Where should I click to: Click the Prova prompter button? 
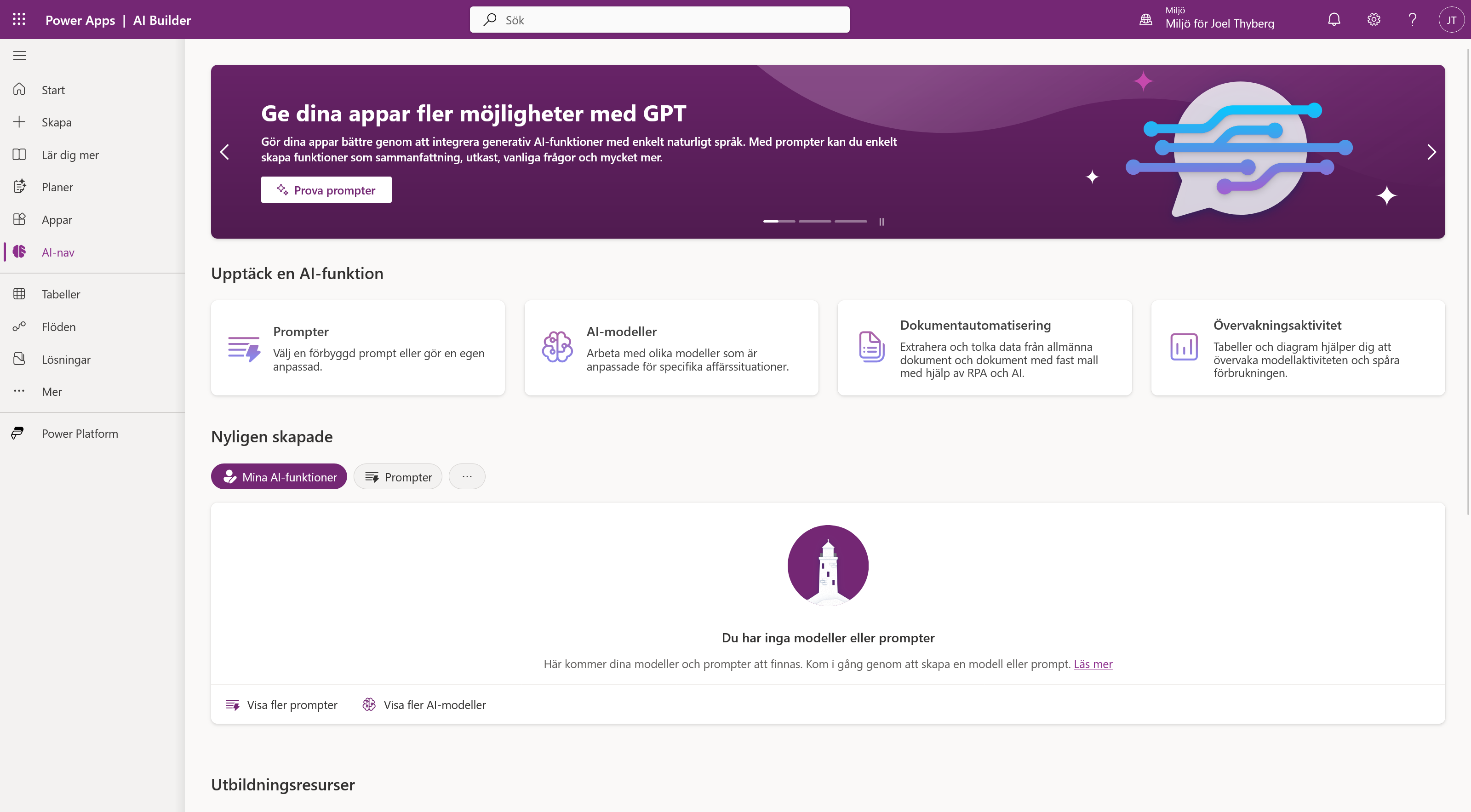coord(326,189)
